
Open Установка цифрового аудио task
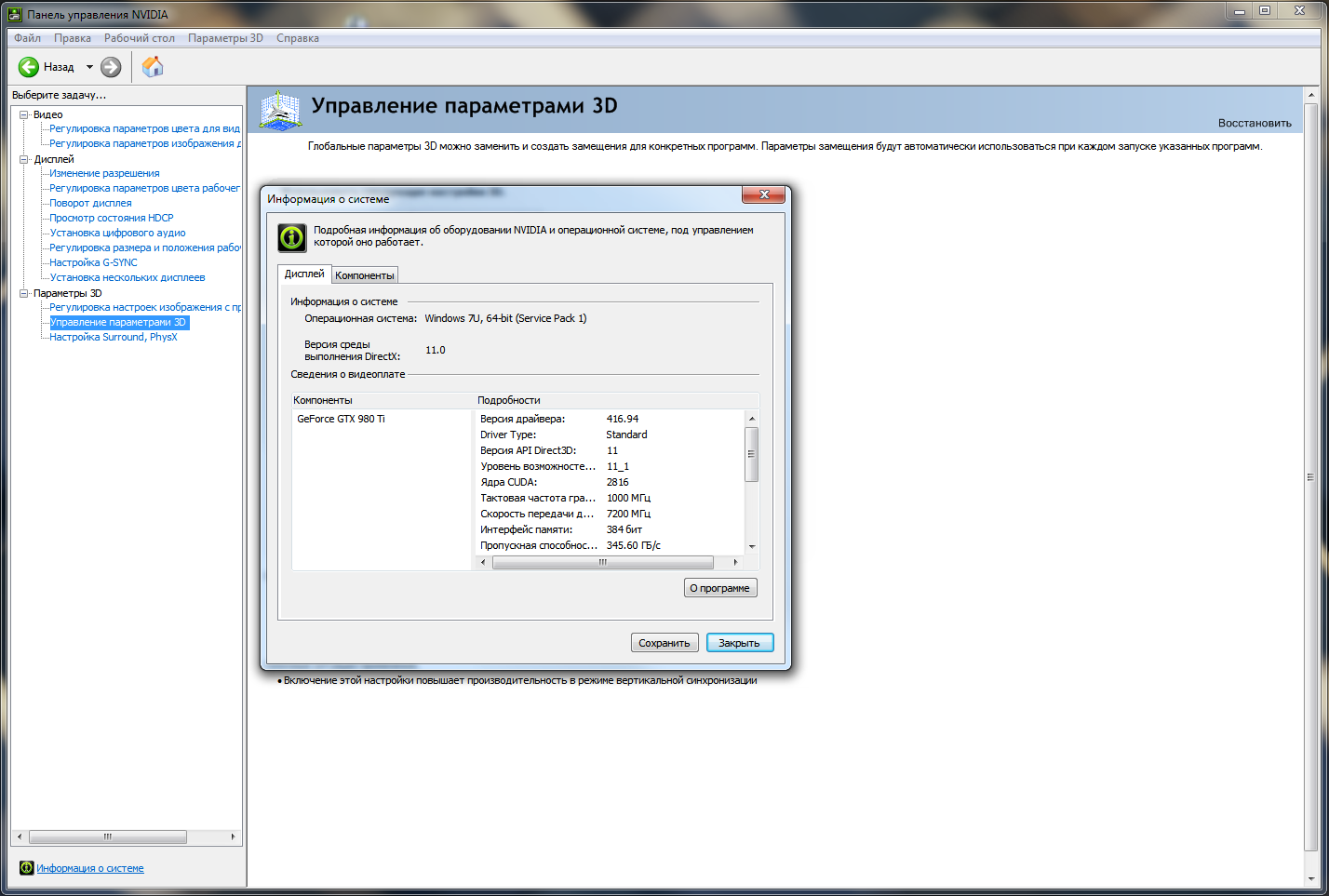tap(117, 233)
